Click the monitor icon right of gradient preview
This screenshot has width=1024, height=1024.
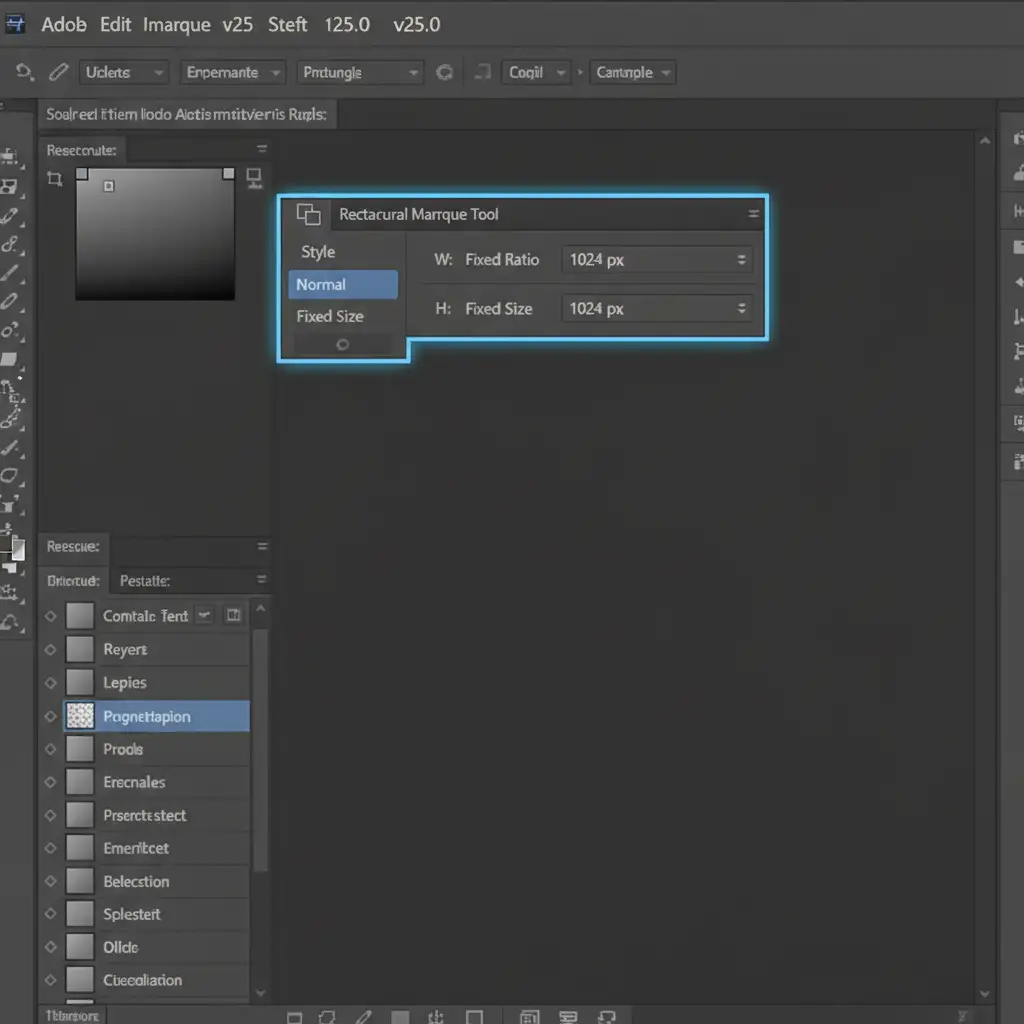(254, 179)
